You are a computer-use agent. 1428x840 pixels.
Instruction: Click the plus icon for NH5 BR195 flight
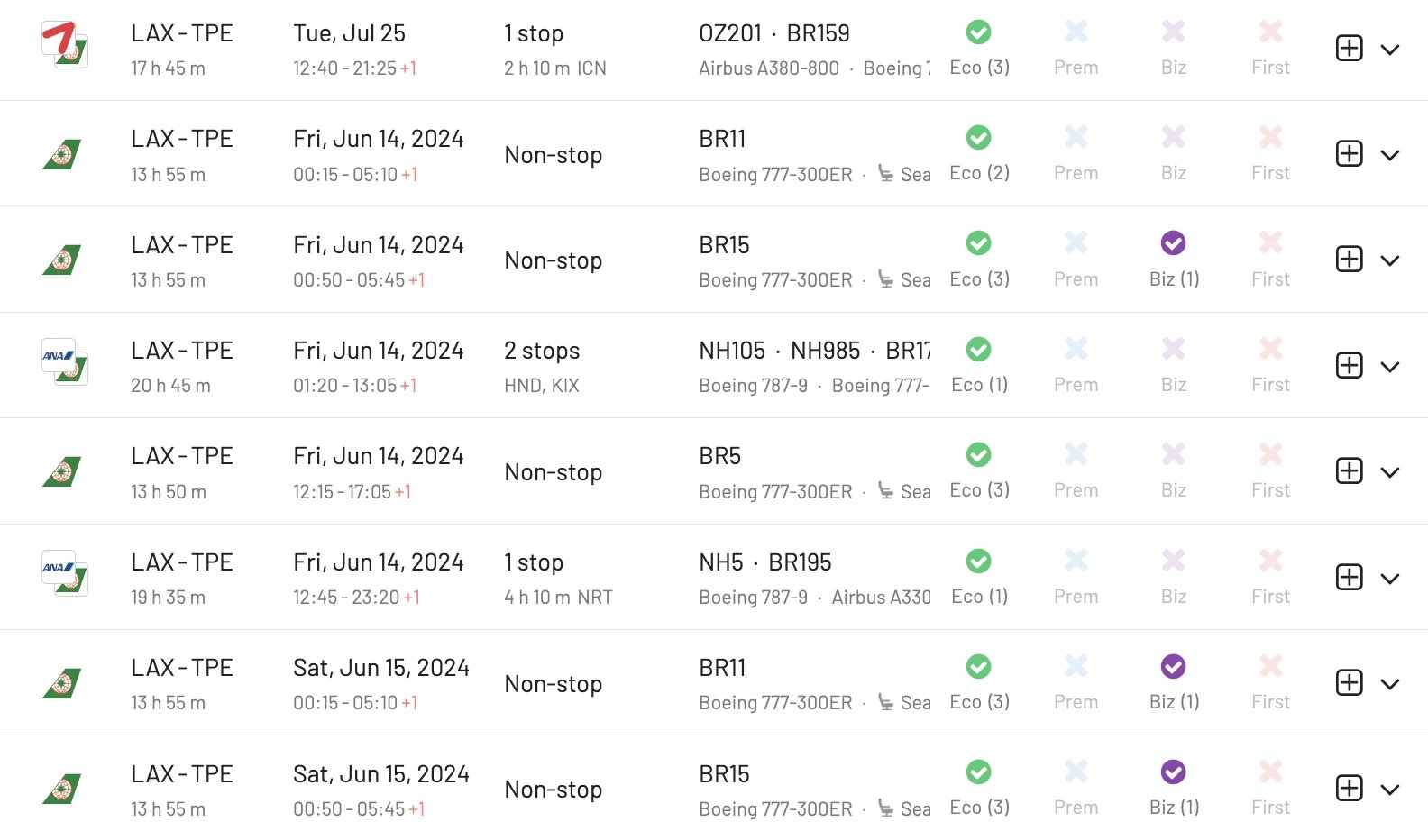click(x=1349, y=578)
